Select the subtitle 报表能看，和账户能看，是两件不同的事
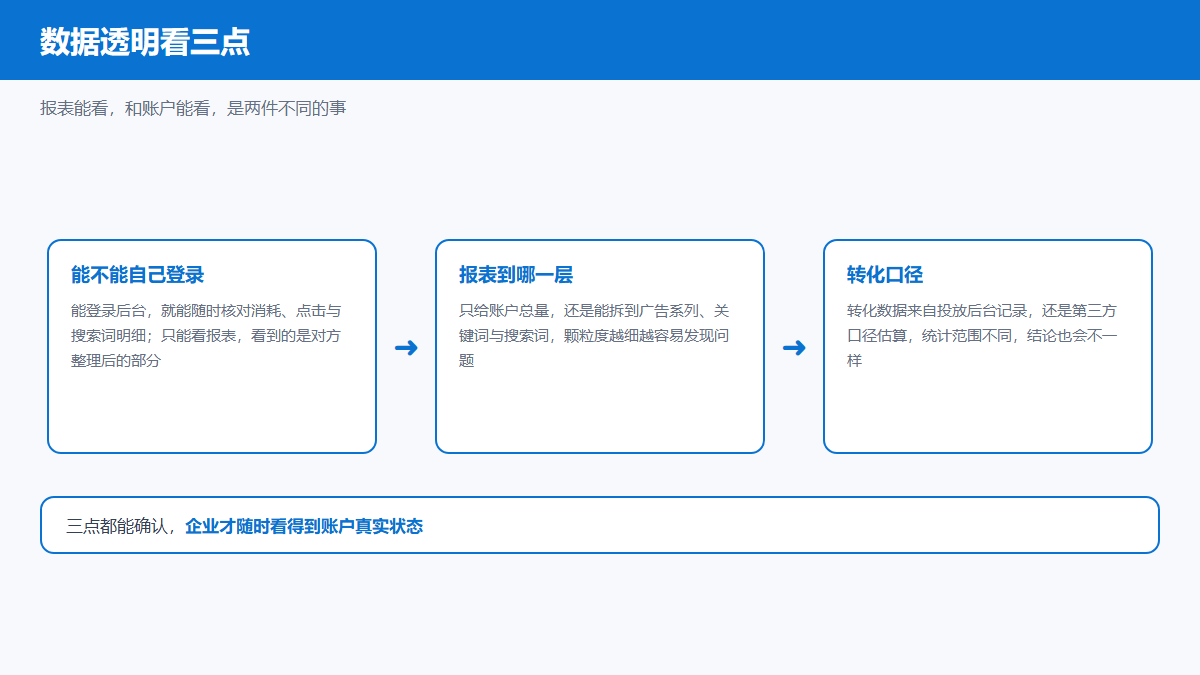Viewport: 1200px width, 675px height. 193,108
